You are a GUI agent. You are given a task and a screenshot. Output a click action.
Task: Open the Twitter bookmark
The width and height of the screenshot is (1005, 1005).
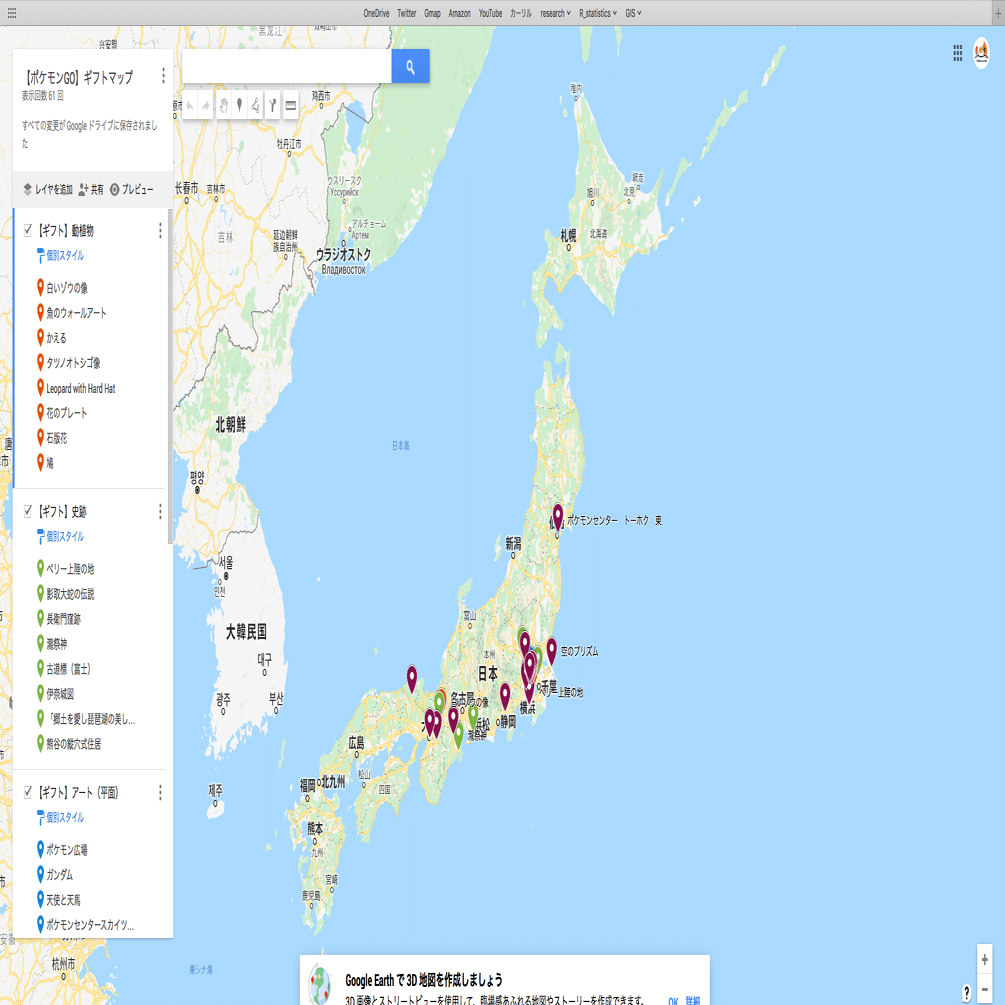pos(406,13)
